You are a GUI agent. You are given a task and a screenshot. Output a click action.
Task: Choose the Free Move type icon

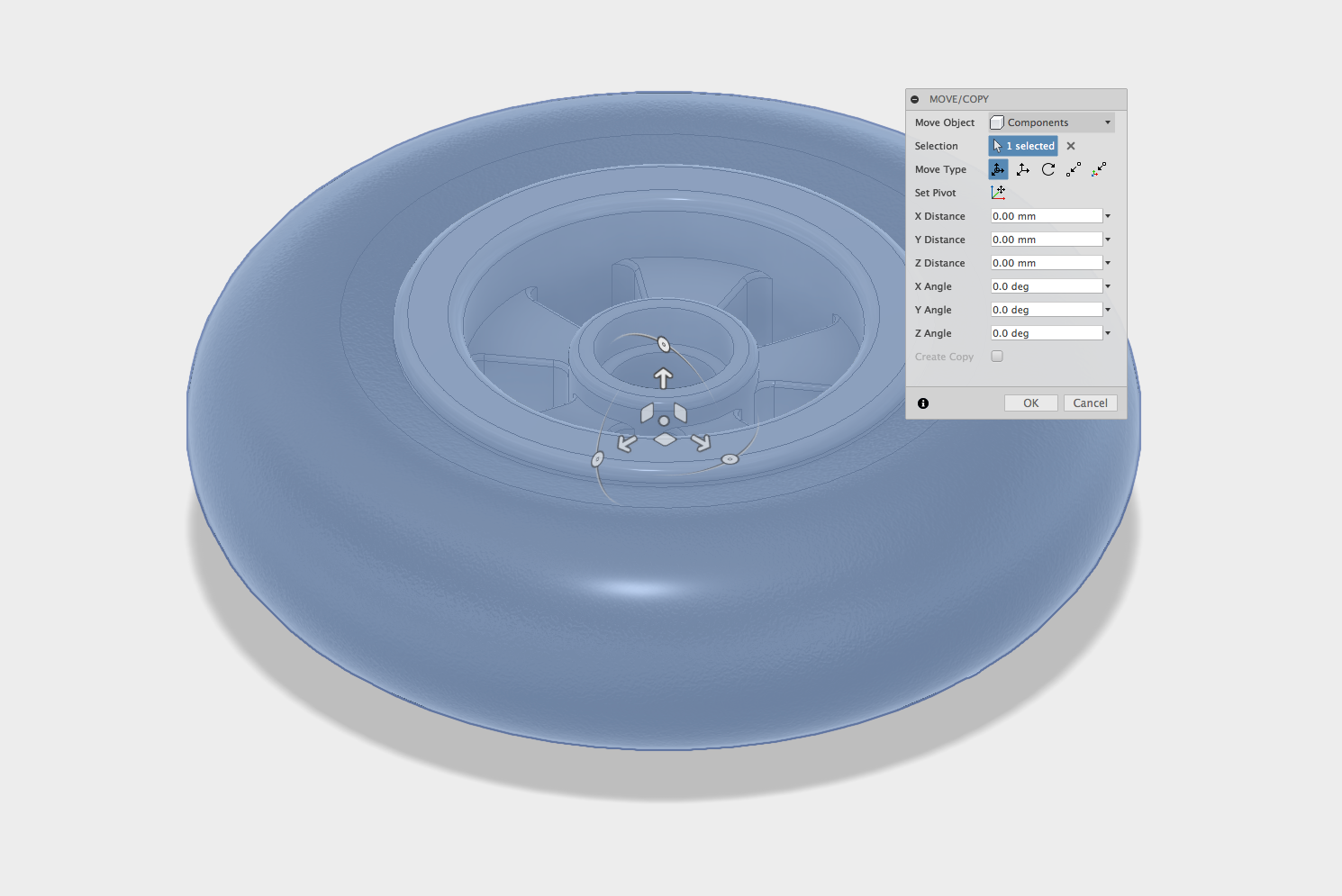point(998,169)
